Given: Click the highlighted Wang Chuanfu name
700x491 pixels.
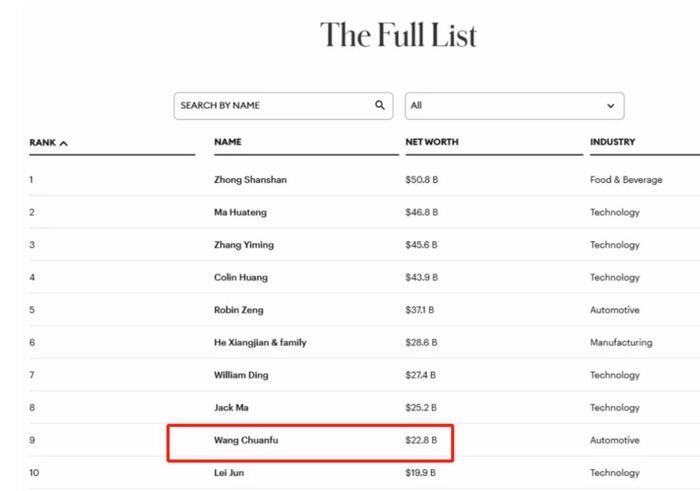Looking at the screenshot, I should 244,440.
